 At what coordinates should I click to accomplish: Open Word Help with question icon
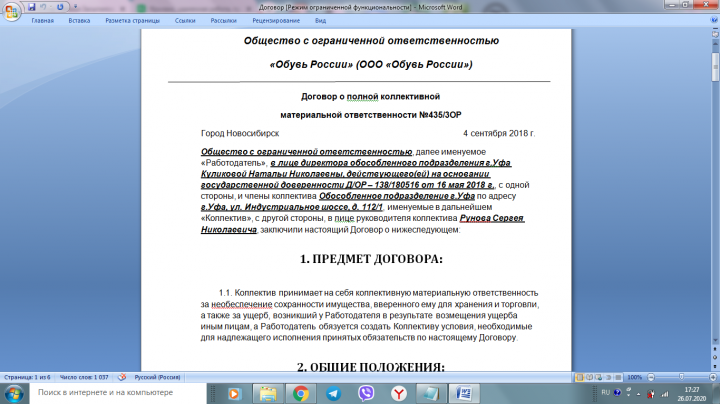point(714,20)
